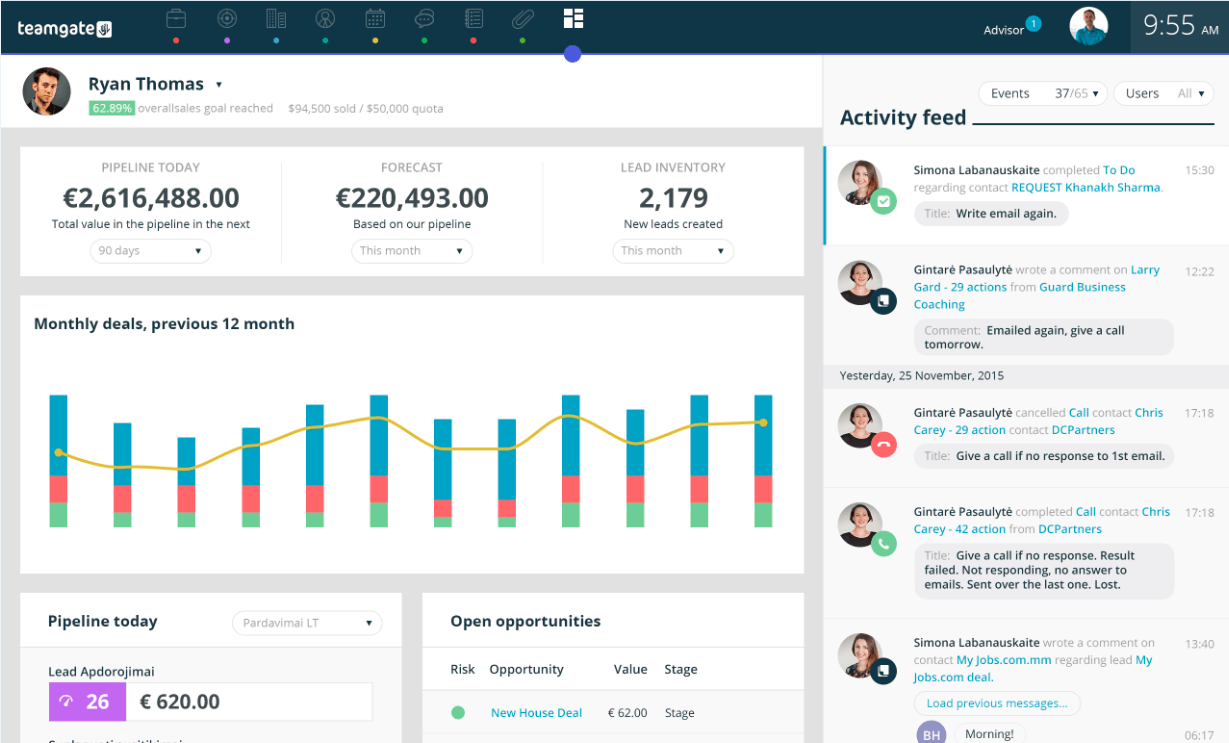Select the dashboard grid icon in navbar
1229x743 pixels.
(572, 18)
